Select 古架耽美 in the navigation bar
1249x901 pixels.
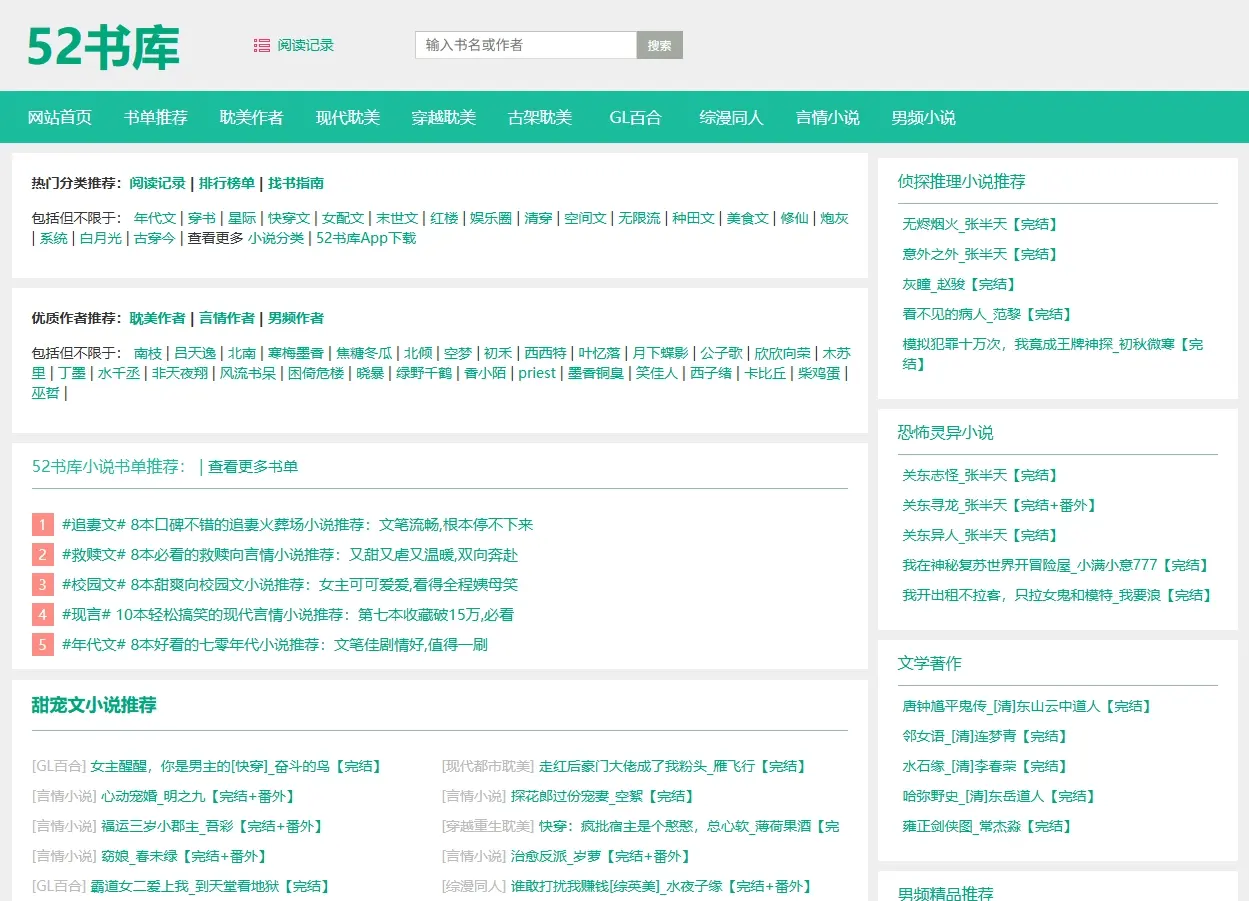pyautogui.click(x=540, y=117)
